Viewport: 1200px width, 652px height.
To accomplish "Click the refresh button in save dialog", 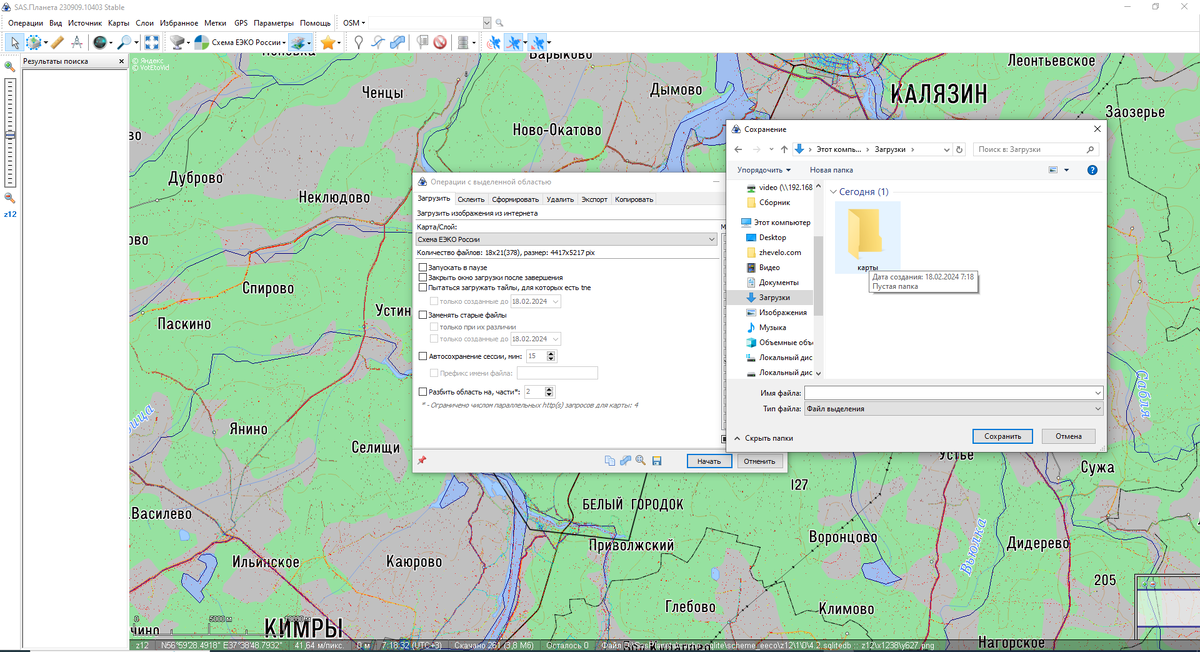I will [x=960, y=149].
